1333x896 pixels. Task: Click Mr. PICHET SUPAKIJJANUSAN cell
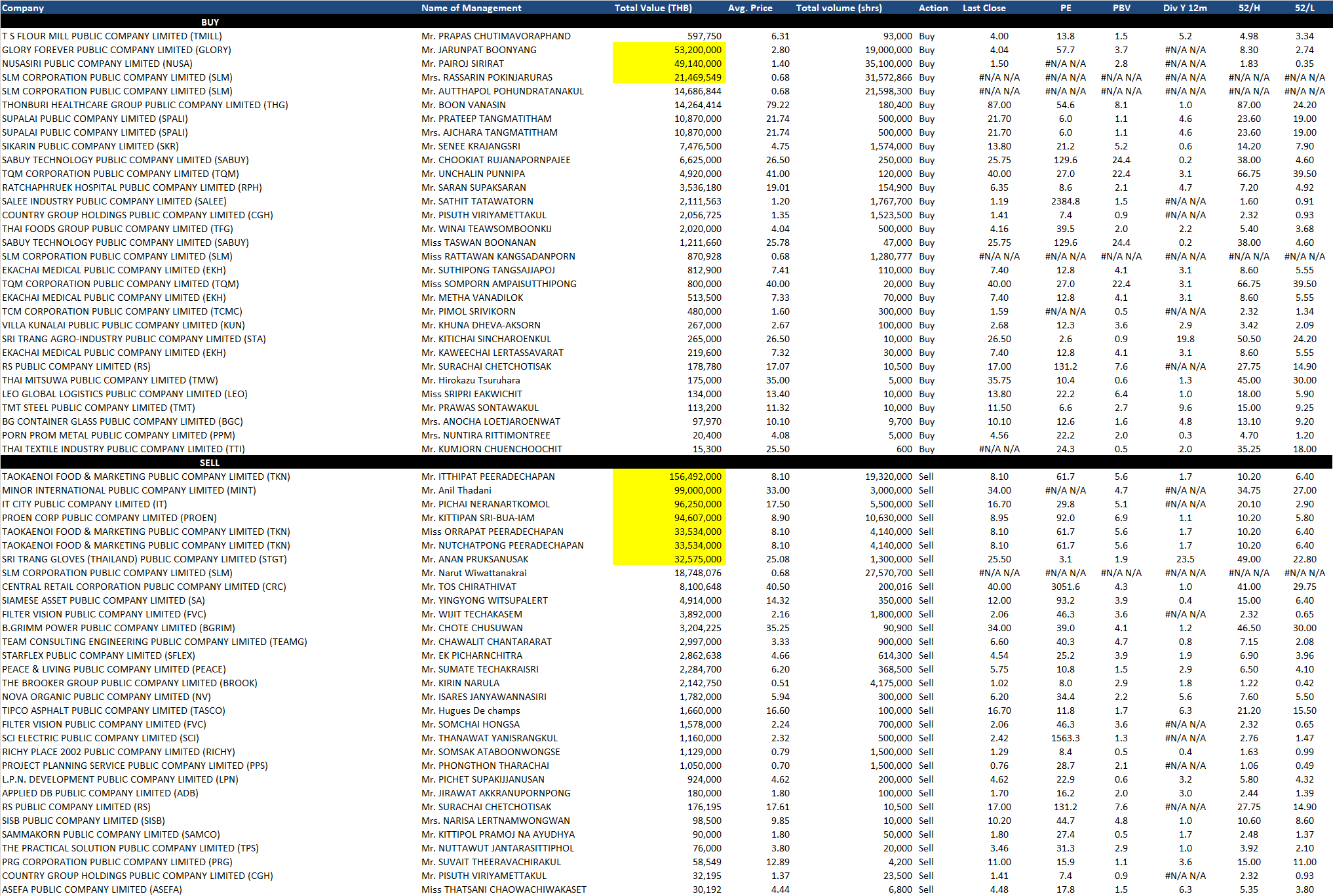click(483, 779)
